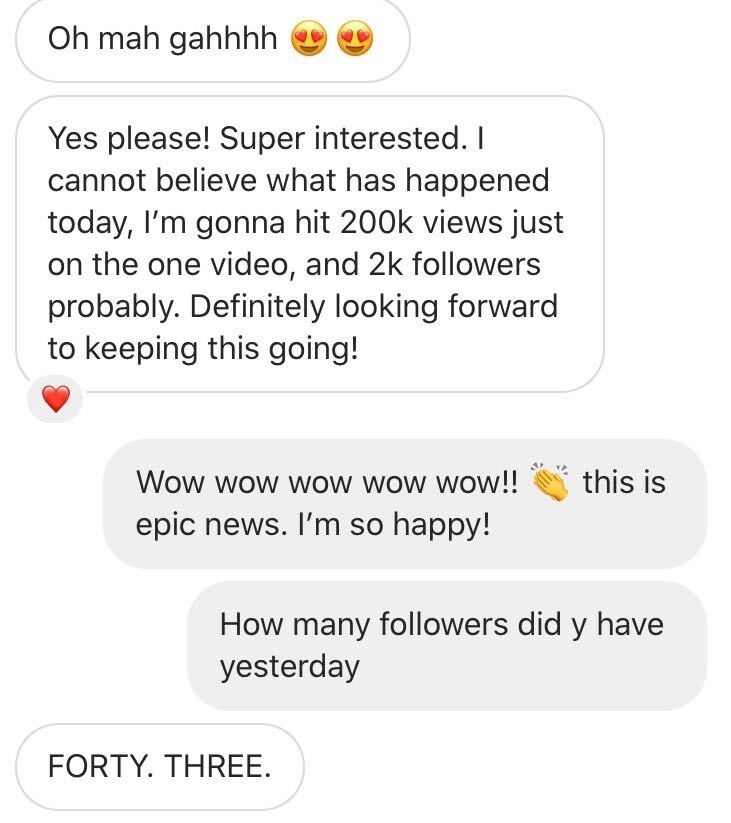
Task: Tap the clapping hands emoji
Action: pyautogui.click(x=550, y=483)
